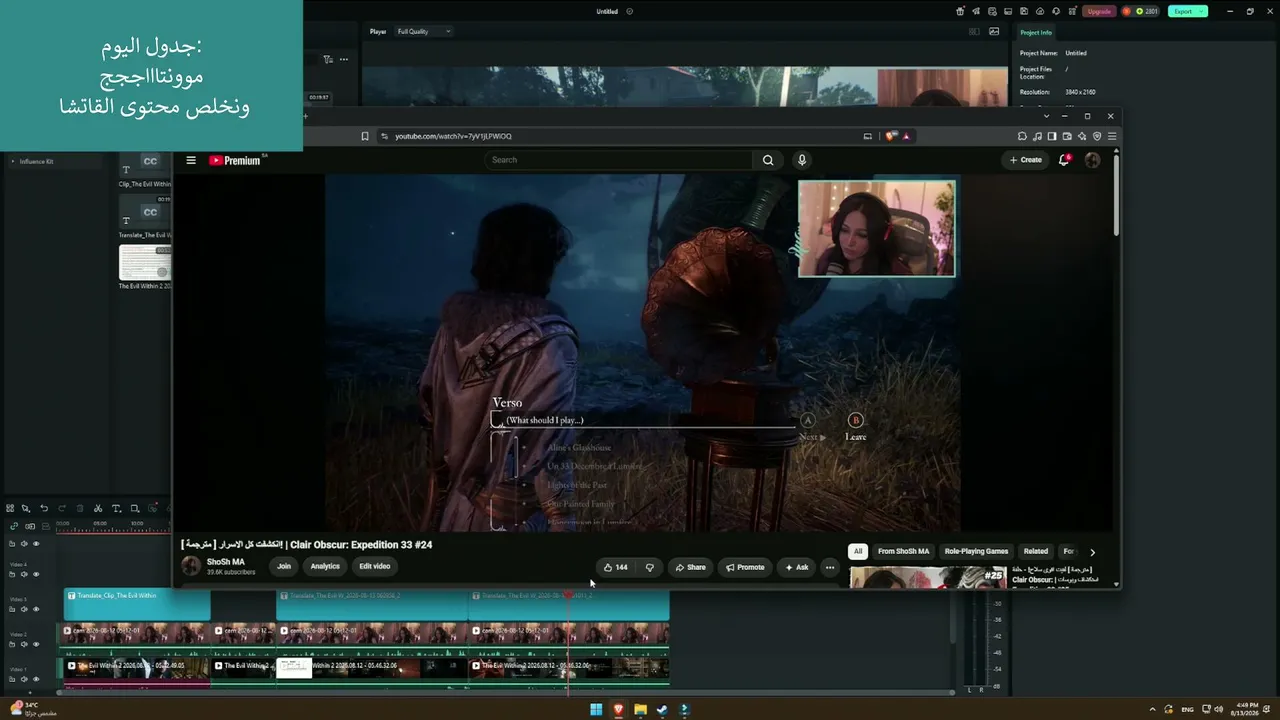Expand the Export dropdown arrow
1280x720 pixels.
pos(1202,11)
